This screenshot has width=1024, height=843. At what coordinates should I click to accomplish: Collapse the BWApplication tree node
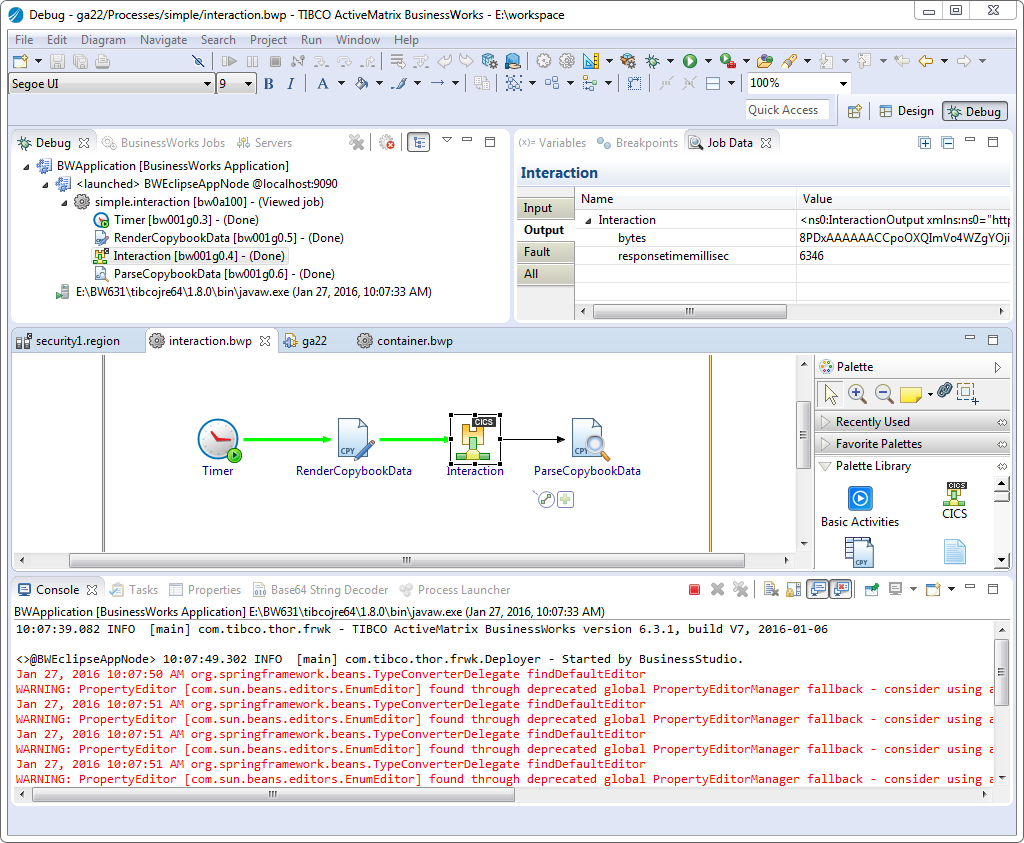tap(26, 167)
